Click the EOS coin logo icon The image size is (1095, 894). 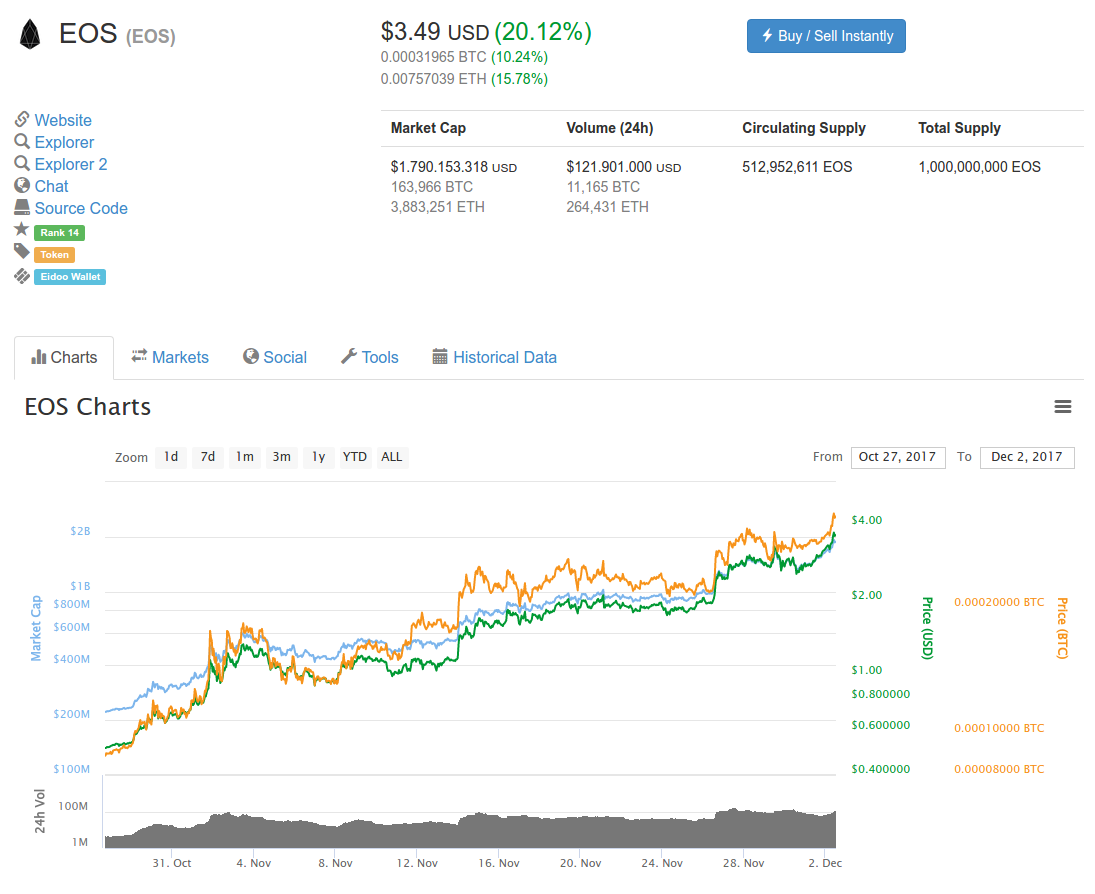(29, 34)
